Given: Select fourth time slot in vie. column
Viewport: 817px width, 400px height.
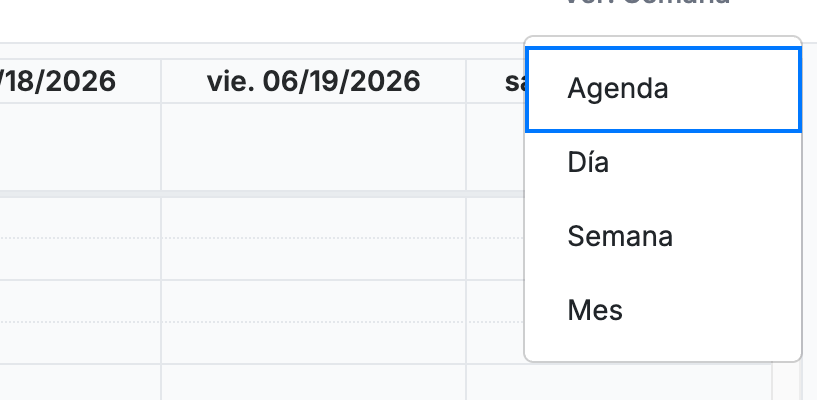Looking at the screenshot, I should tap(314, 343).
